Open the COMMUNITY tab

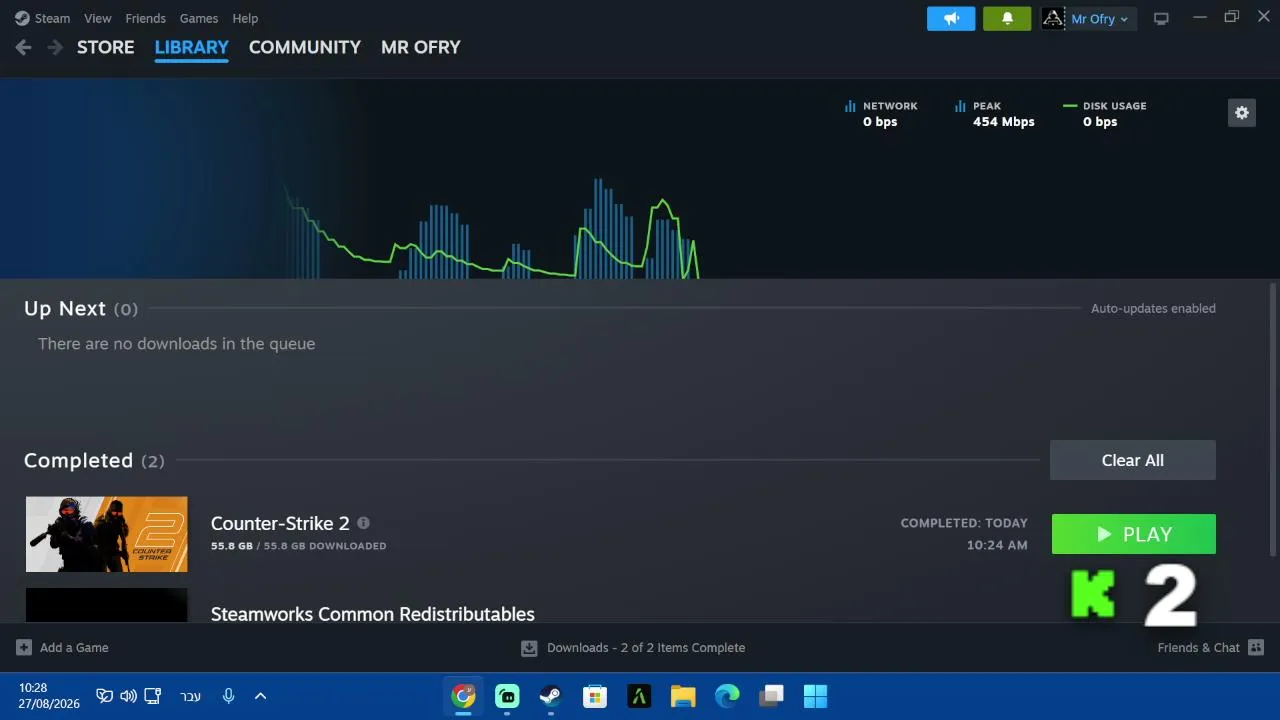[x=305, y=47]
